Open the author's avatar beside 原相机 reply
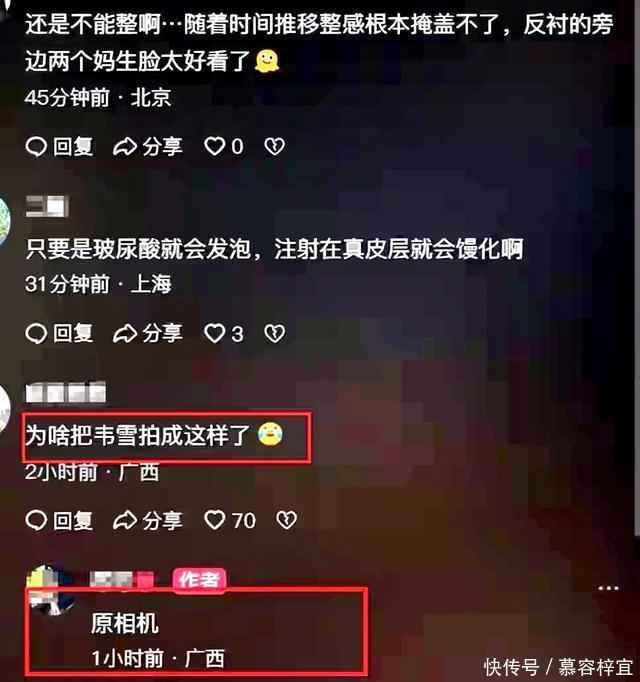640x682 pixels. [51, 589]
